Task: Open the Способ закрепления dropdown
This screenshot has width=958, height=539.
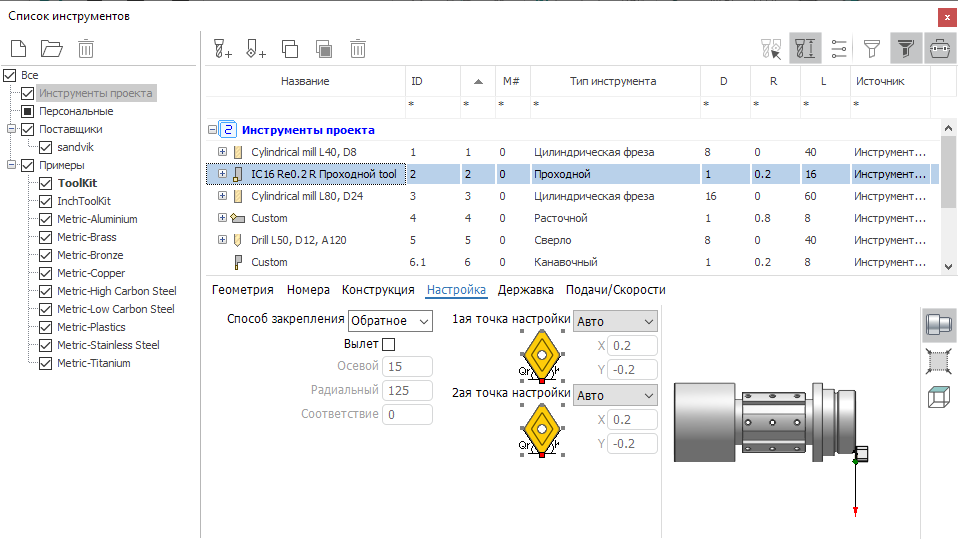Action: tap(390, 321)
